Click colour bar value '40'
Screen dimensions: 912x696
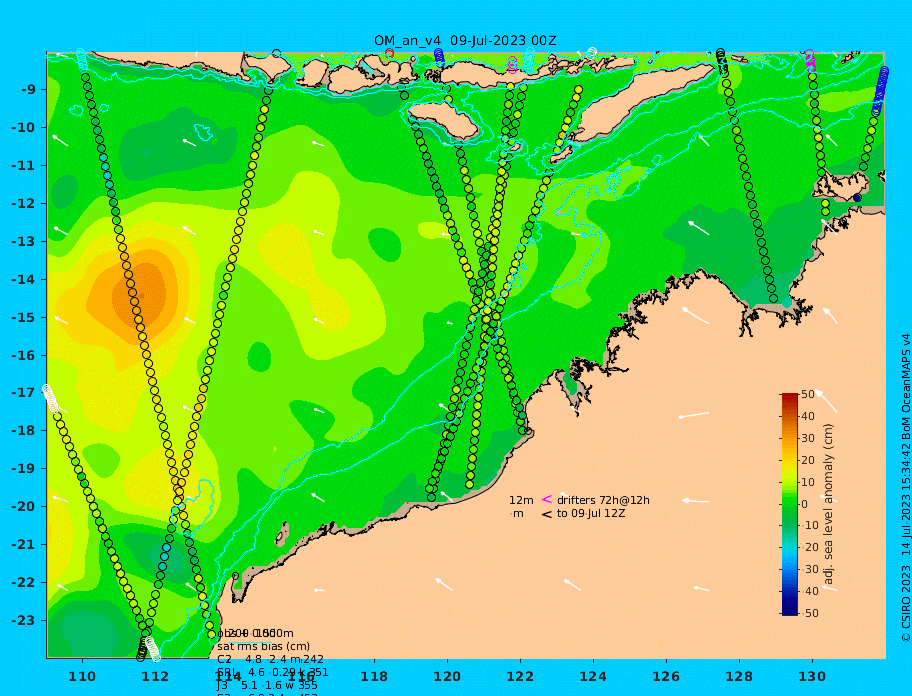808,416
